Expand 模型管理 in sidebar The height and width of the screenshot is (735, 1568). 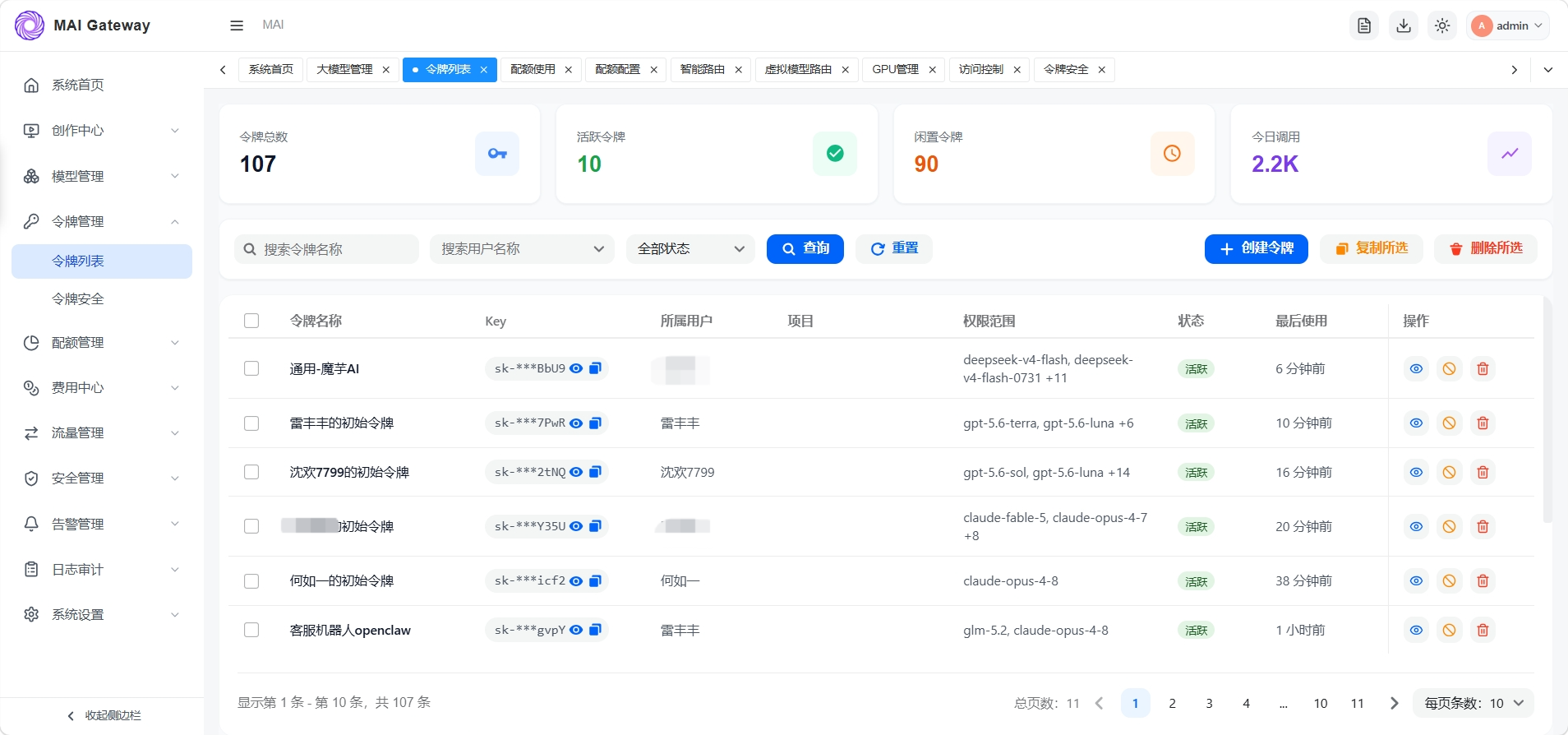coord(102,176)
